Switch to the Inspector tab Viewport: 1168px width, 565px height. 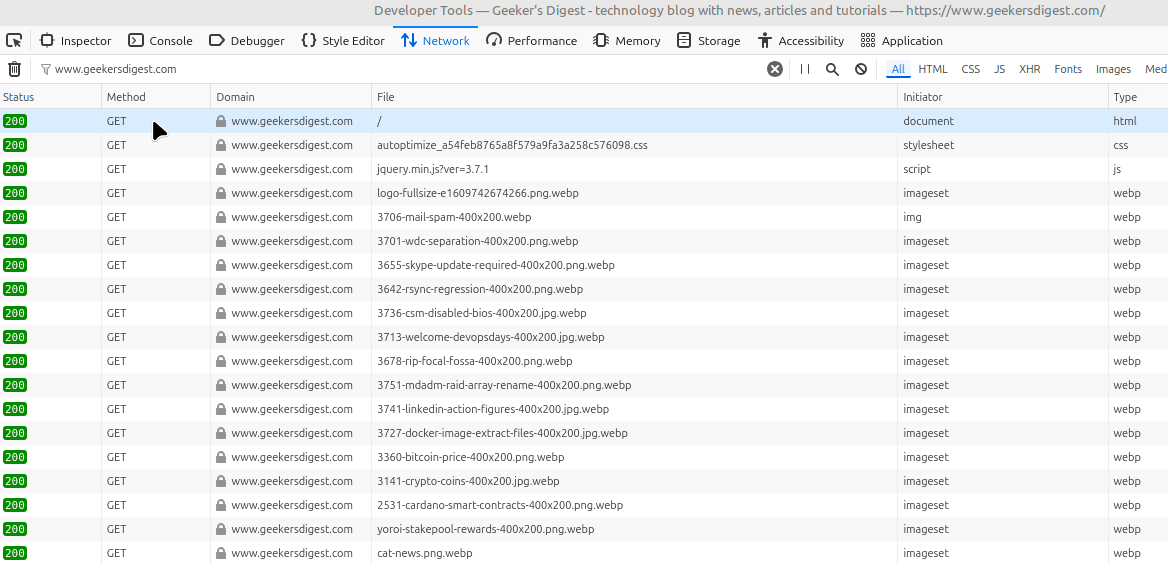[76, 41]
